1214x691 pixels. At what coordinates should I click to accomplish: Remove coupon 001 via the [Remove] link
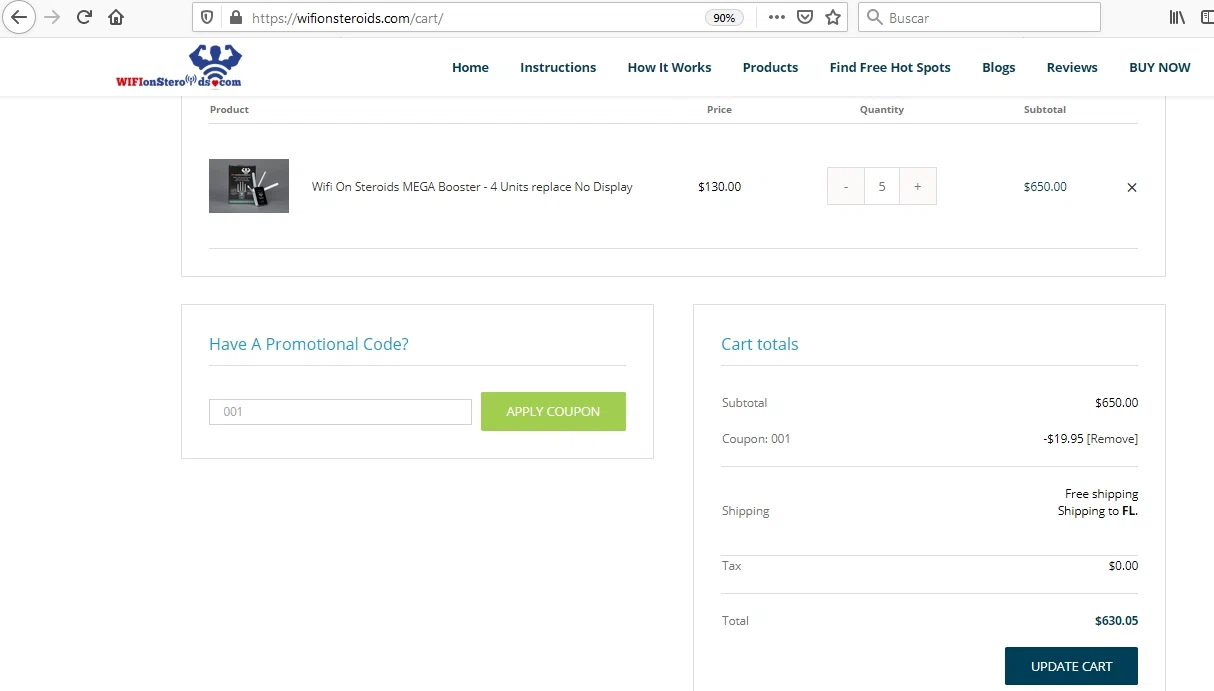pyautogui.click(x=1112, y=439)
